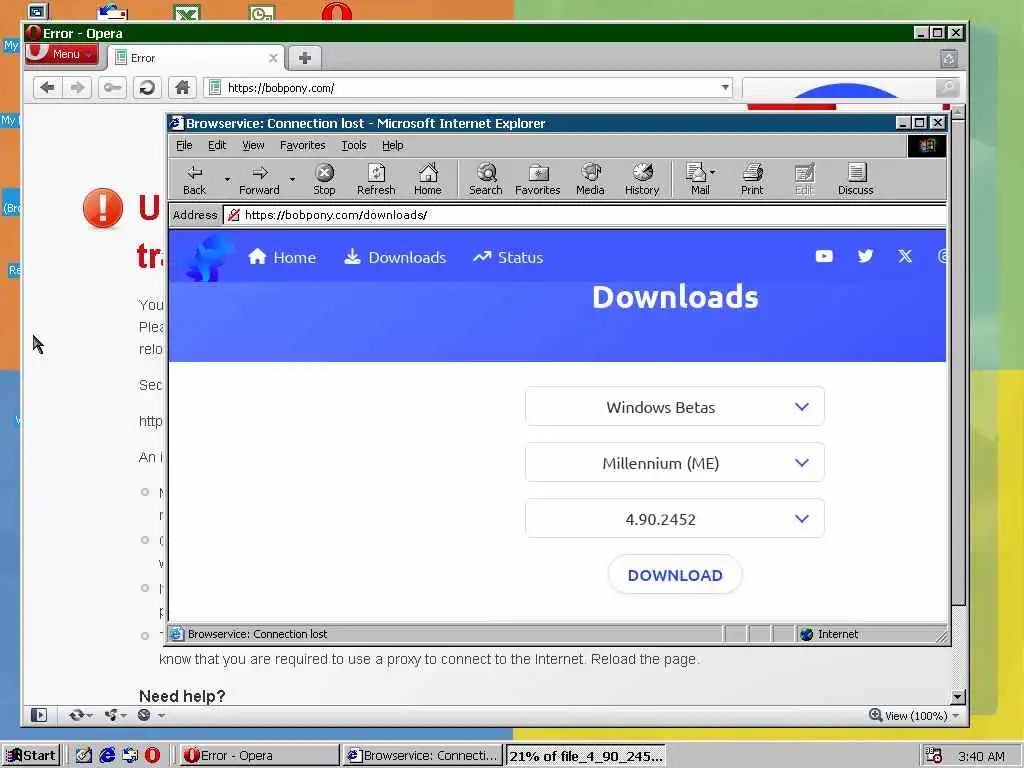Click the Print icon in Internet Explorer

[752, 180]
